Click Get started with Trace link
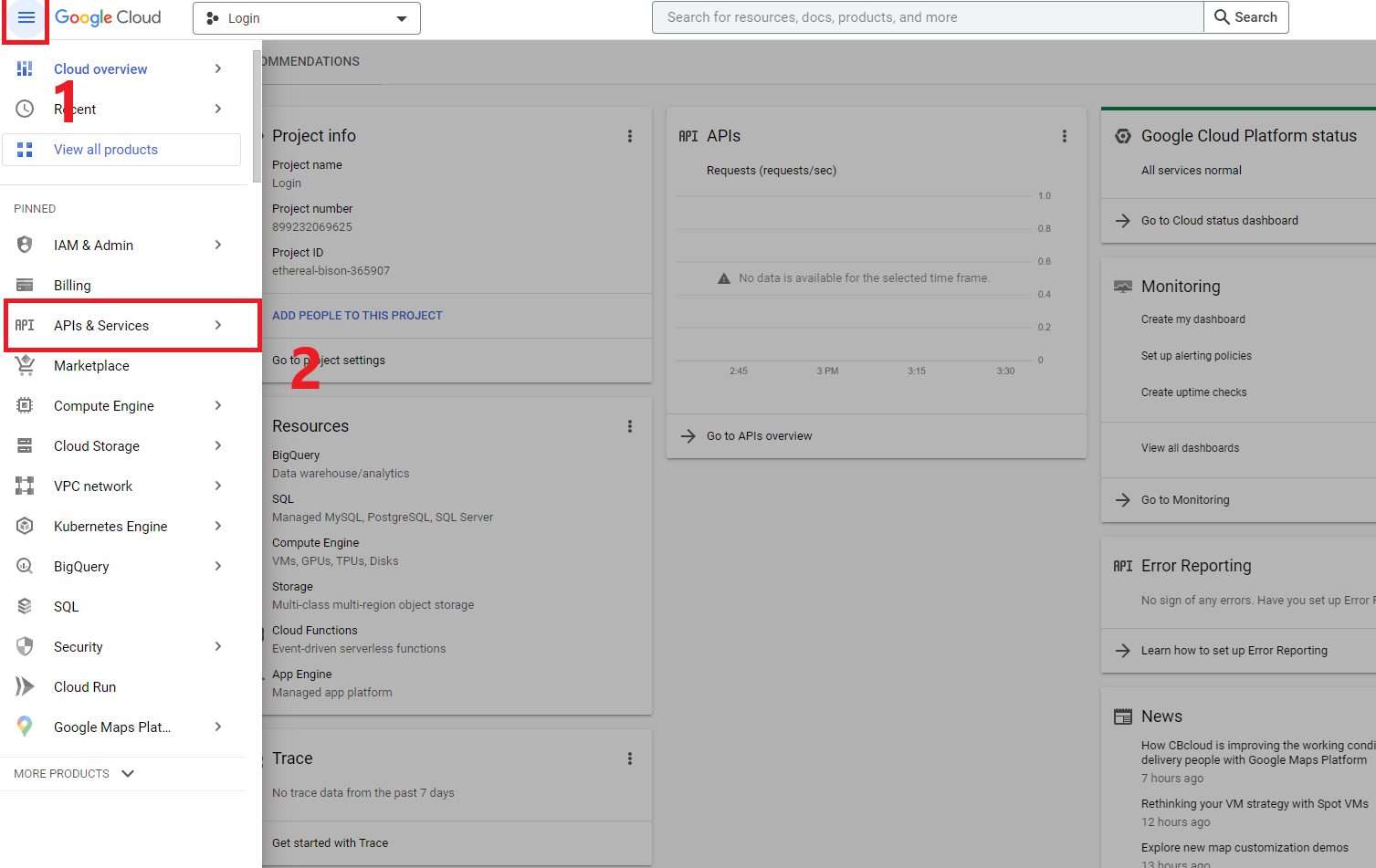Image resolution: width=1376 pixels, height=868 pixels. 330,843
